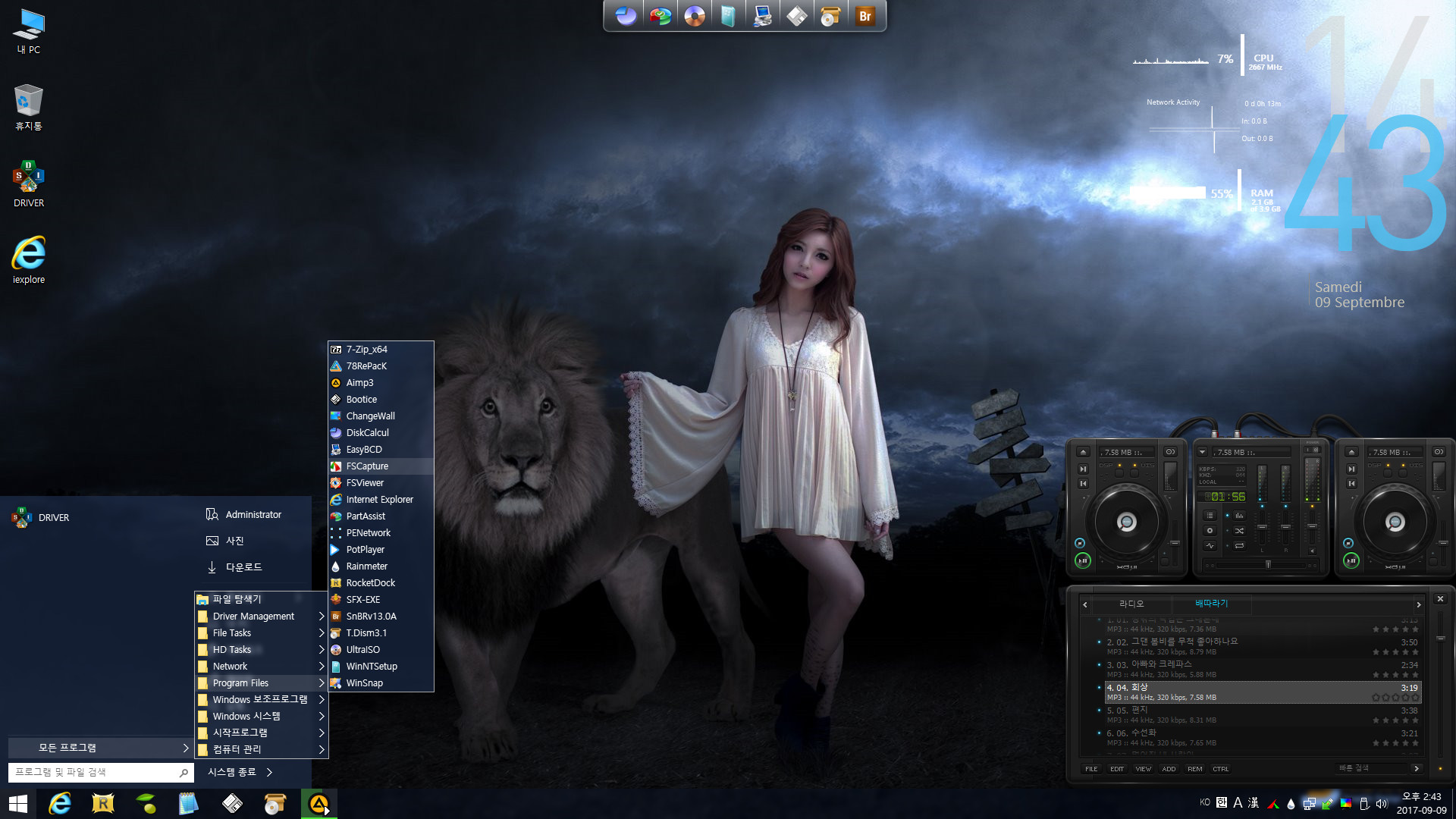Screen dimensions: 1456x819
Task: Expand the File Tasks folder submenu
Action: (261, 633)
